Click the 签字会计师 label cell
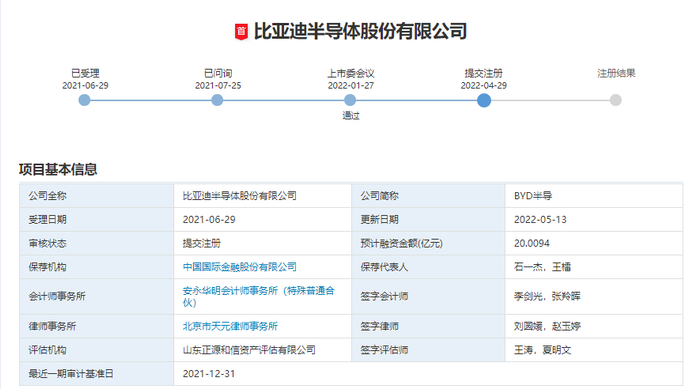This screenshot has height=389, width=700. tap(428, 297)
